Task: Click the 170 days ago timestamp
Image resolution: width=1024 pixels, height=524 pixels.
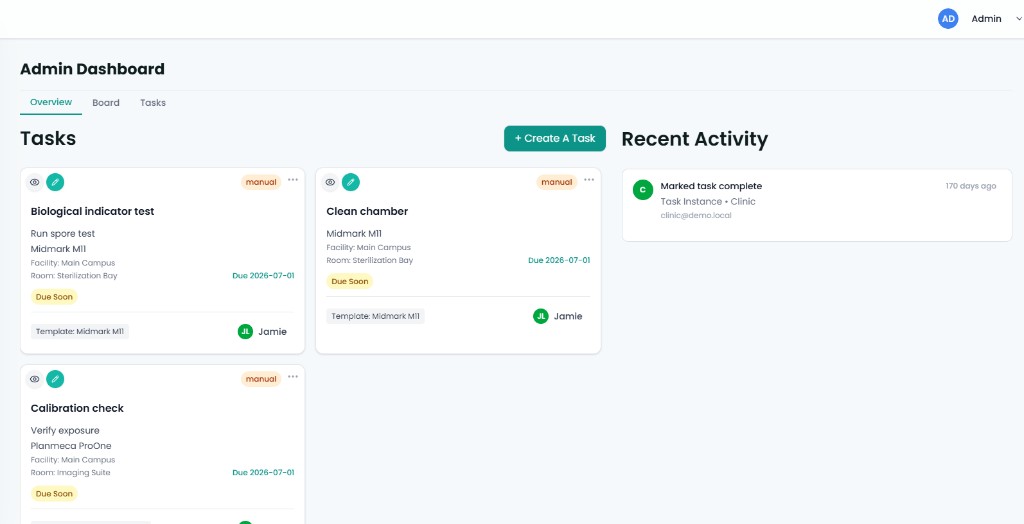Action: (971, 186)
